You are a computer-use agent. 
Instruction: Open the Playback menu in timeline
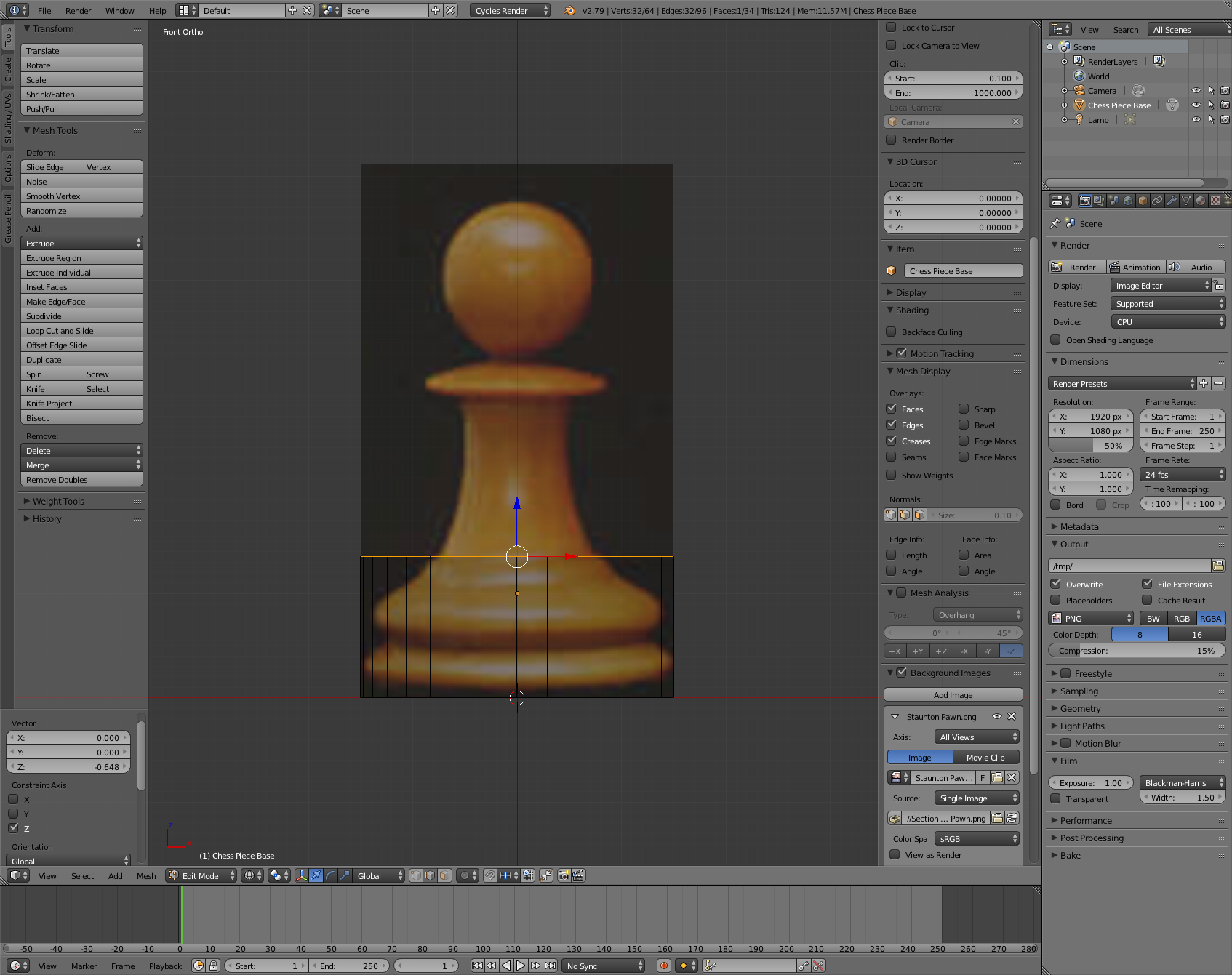point(165,966)
